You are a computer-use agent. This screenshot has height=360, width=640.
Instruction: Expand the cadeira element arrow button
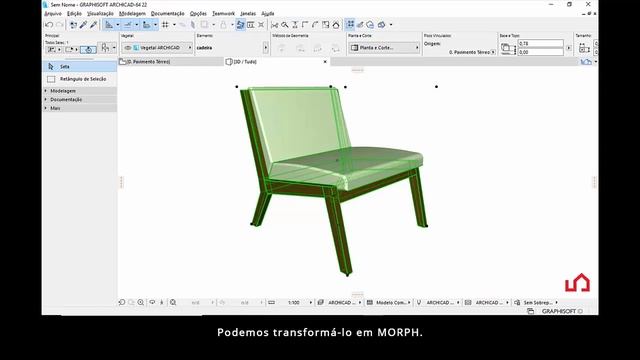tap(266, 48)
